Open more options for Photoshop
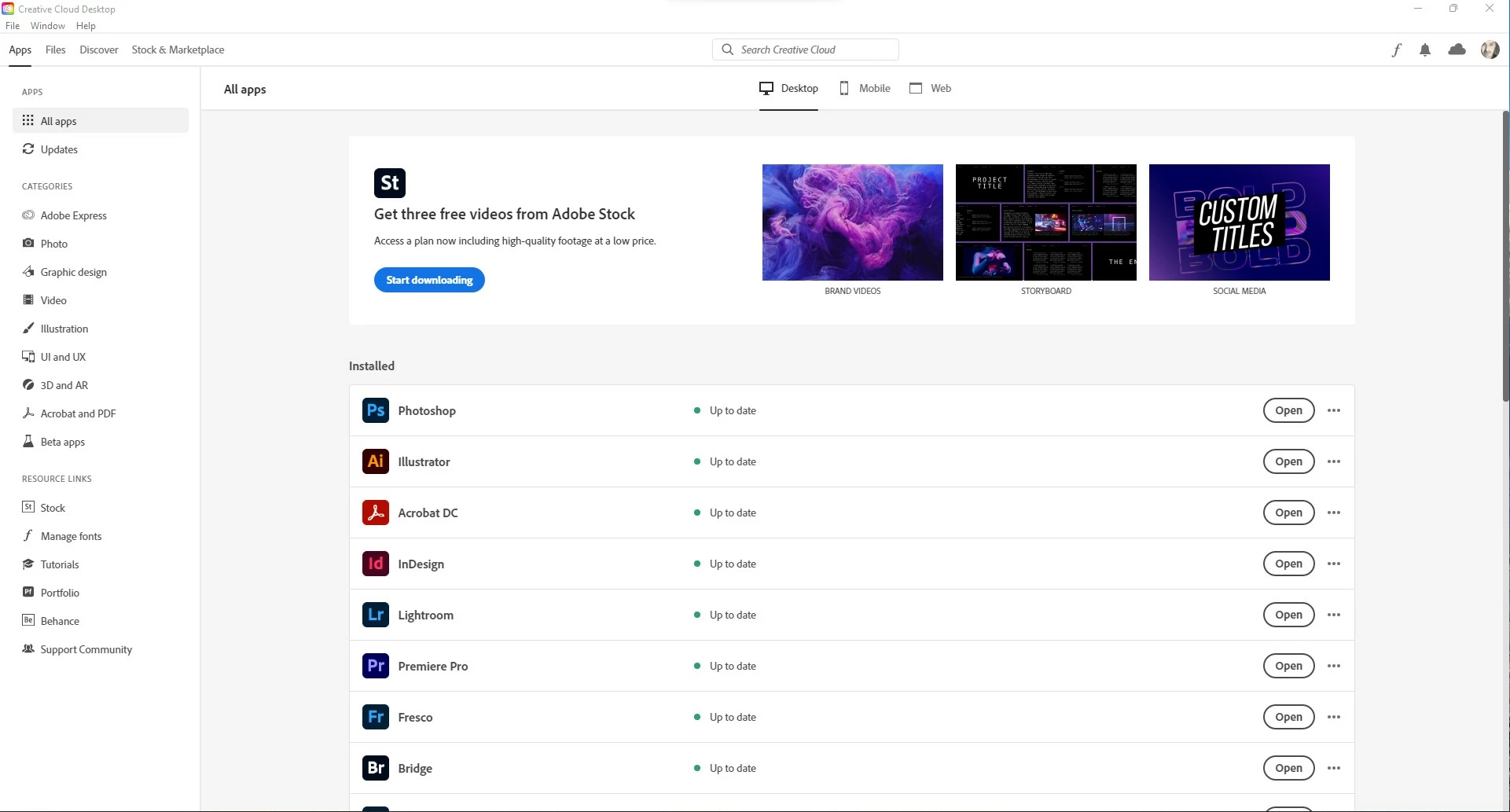The height and width of the screenshot is (812, 1510). [x=1334, y=410]
